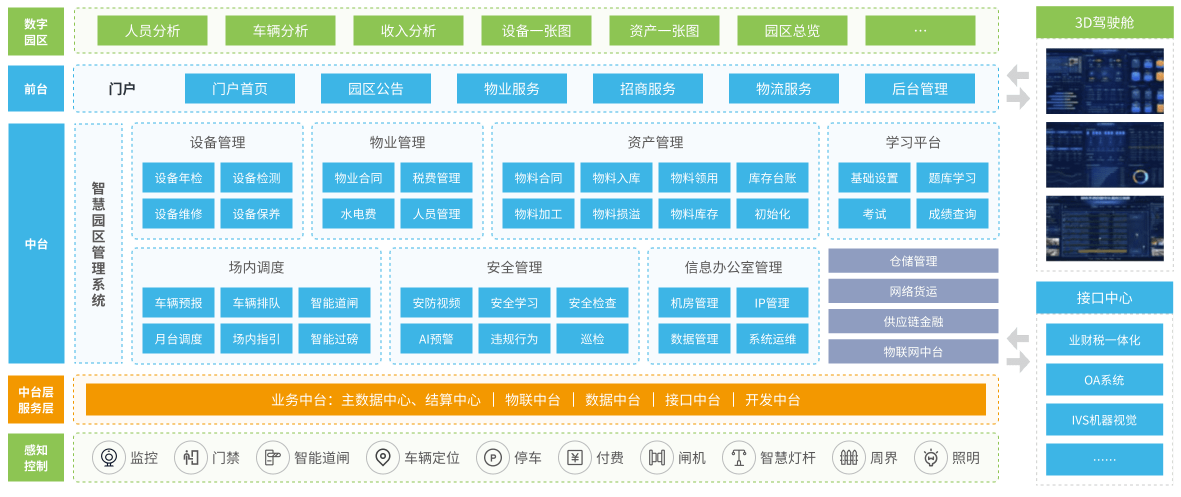This screenshot has width=1181, height=497.
Task: Select the 门禁 access control icon
Action: pyautogui.click(x=190, y=458)
